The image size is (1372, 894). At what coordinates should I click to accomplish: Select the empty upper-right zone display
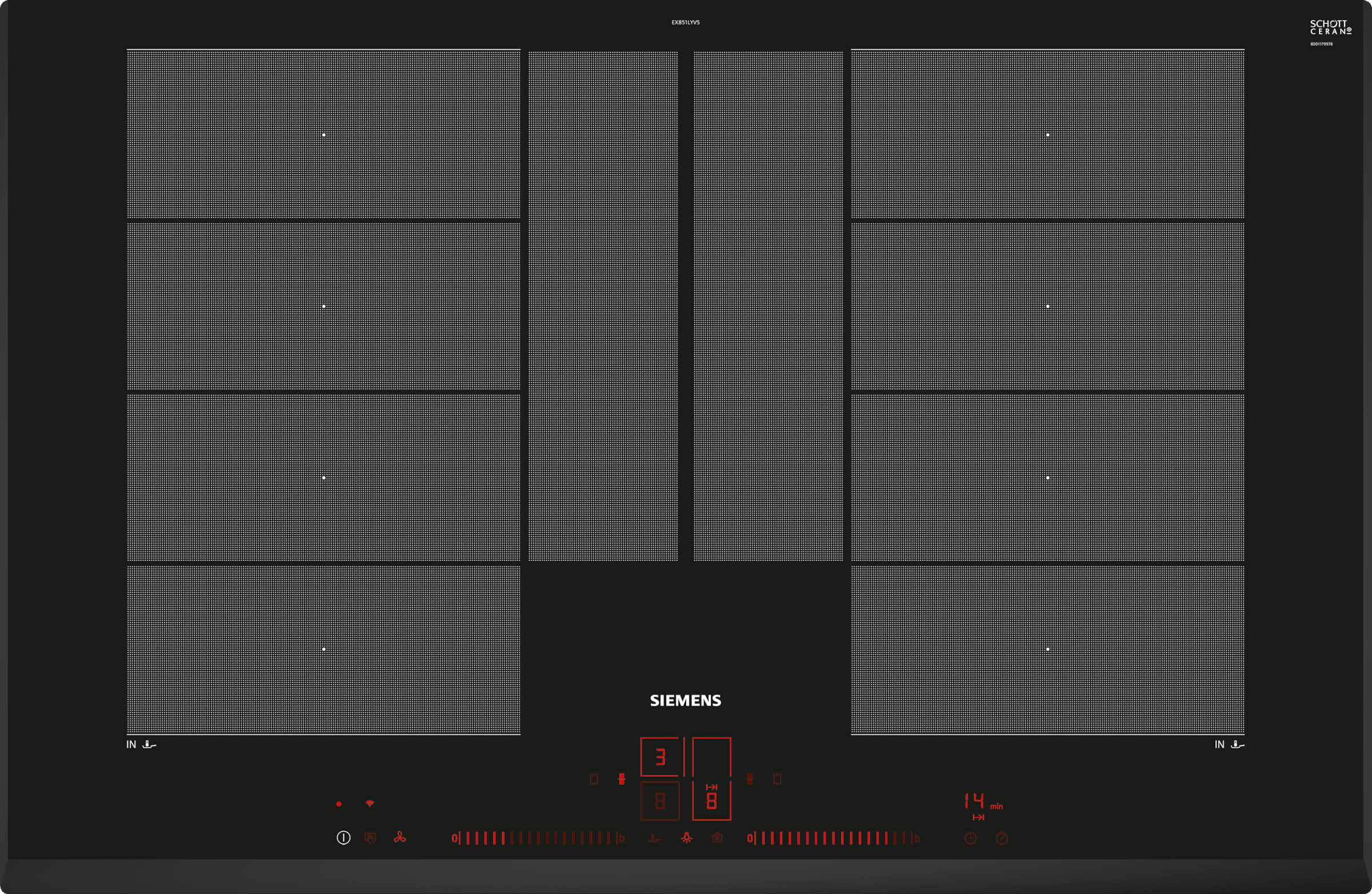(x=711, y=757)
